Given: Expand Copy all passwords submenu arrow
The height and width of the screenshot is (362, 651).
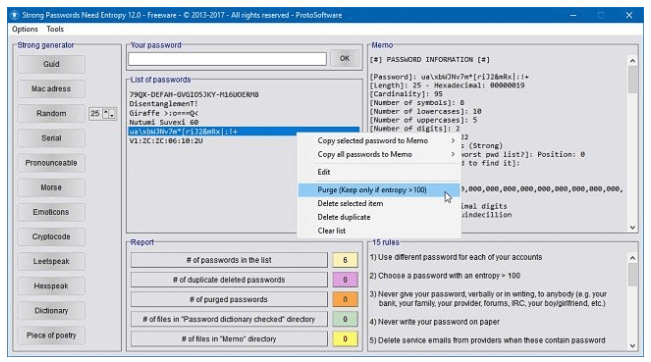Looking at the screenshot, I should pos(453,154).
